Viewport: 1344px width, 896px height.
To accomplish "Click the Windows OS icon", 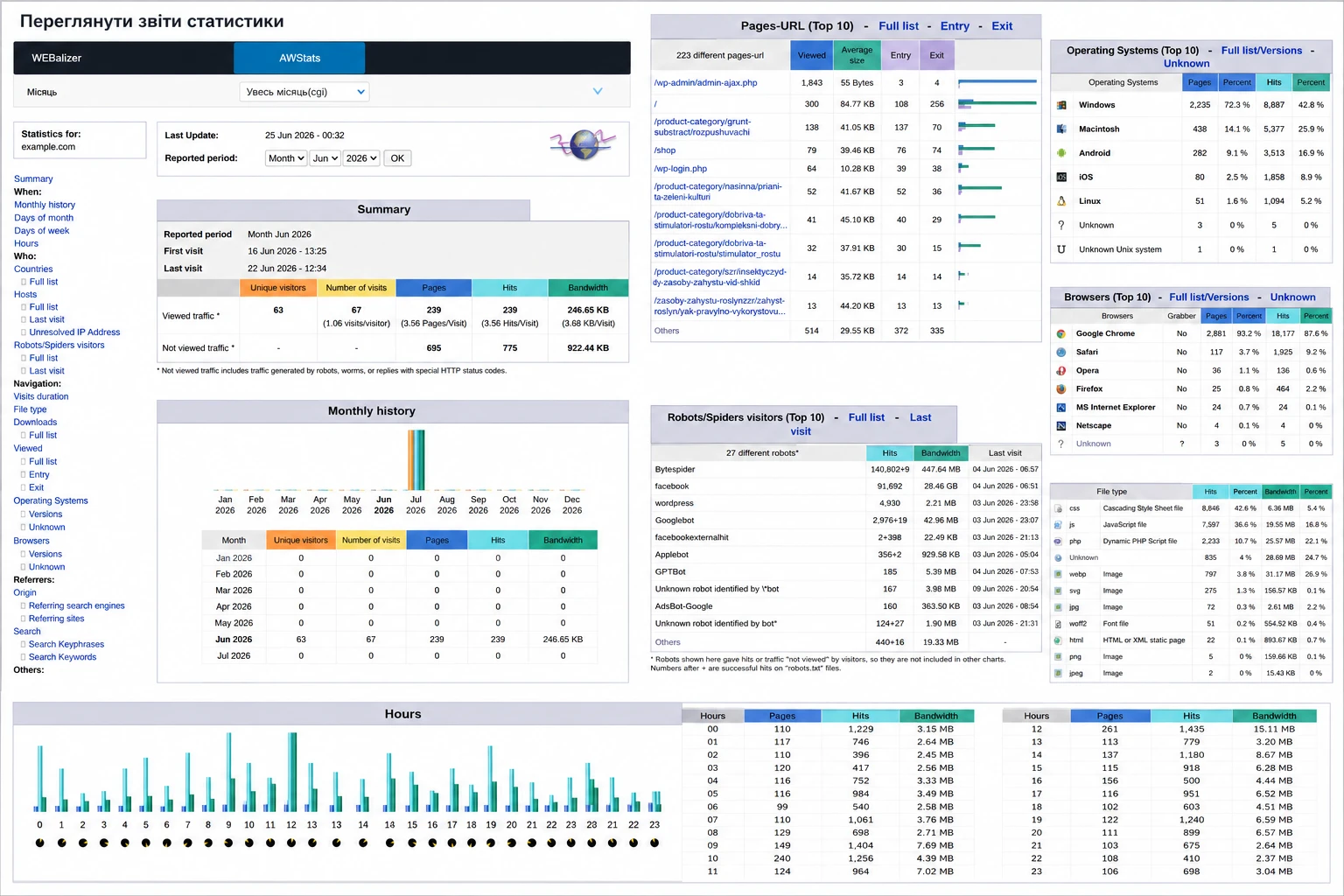I will (1061, 105).
